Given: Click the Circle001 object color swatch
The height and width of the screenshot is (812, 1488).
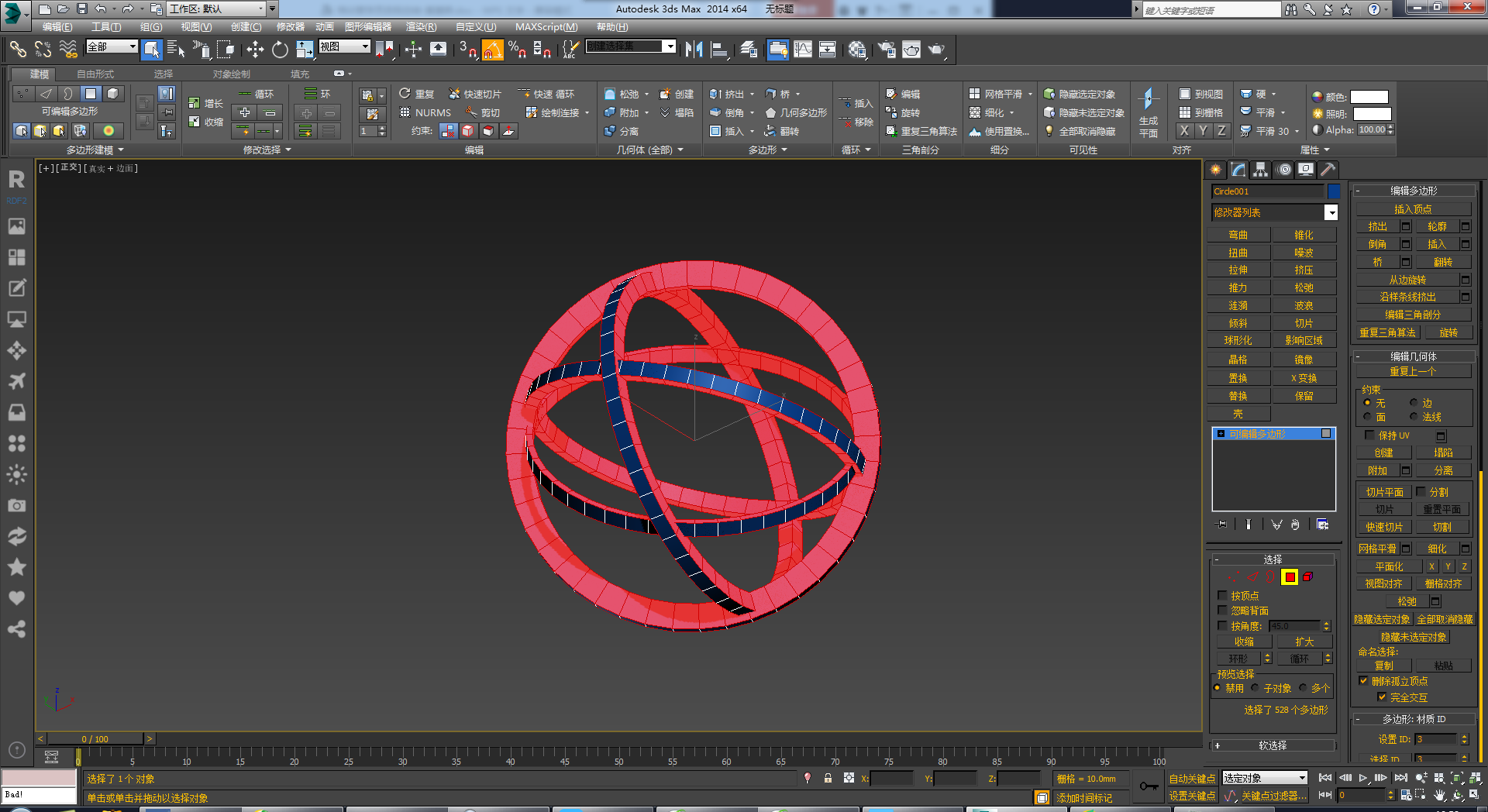Looking at the screenshot, I should pyautogui.click(x=1334, y=191).
